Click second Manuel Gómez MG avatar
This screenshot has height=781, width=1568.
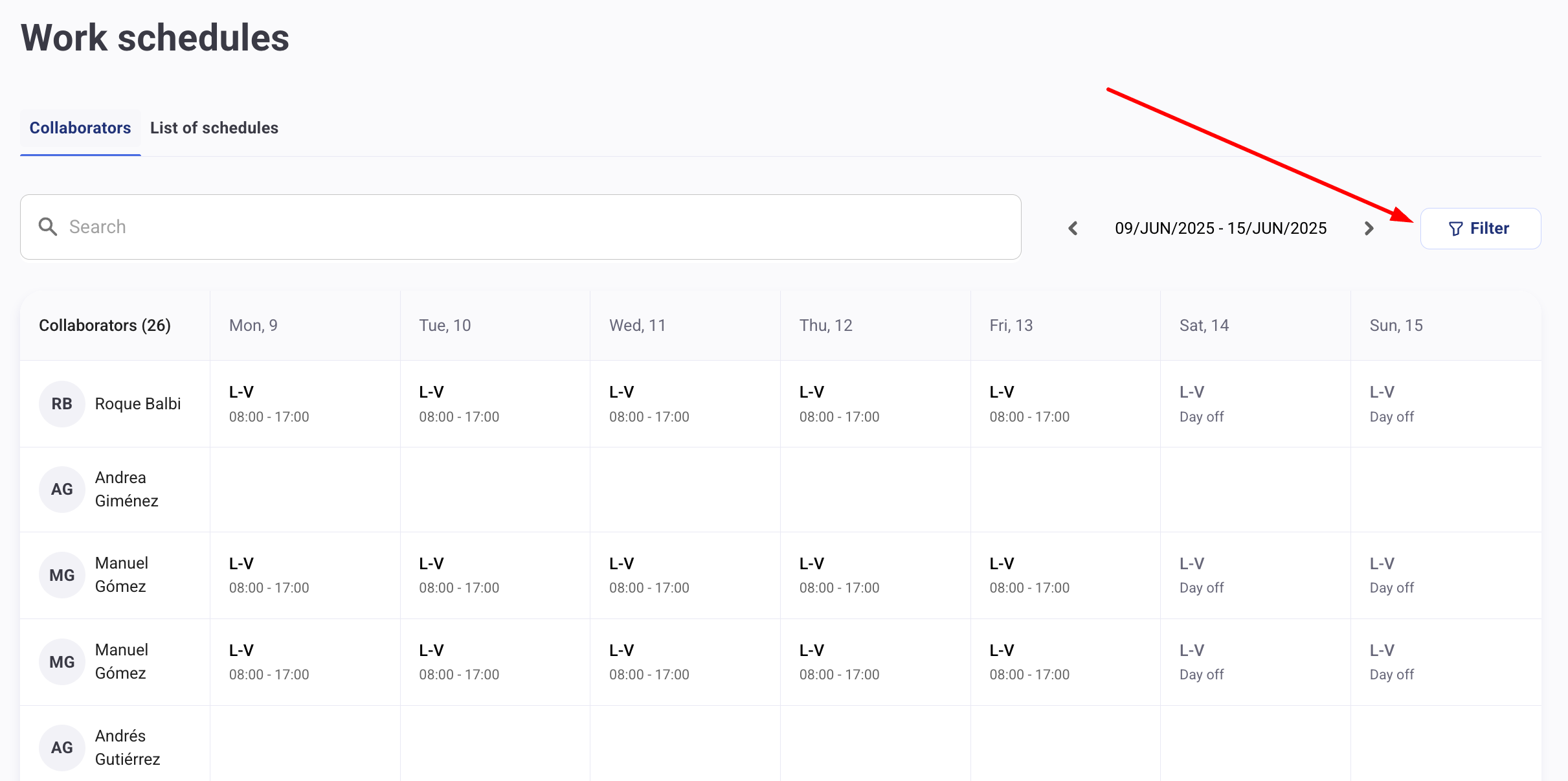point(62,662)
